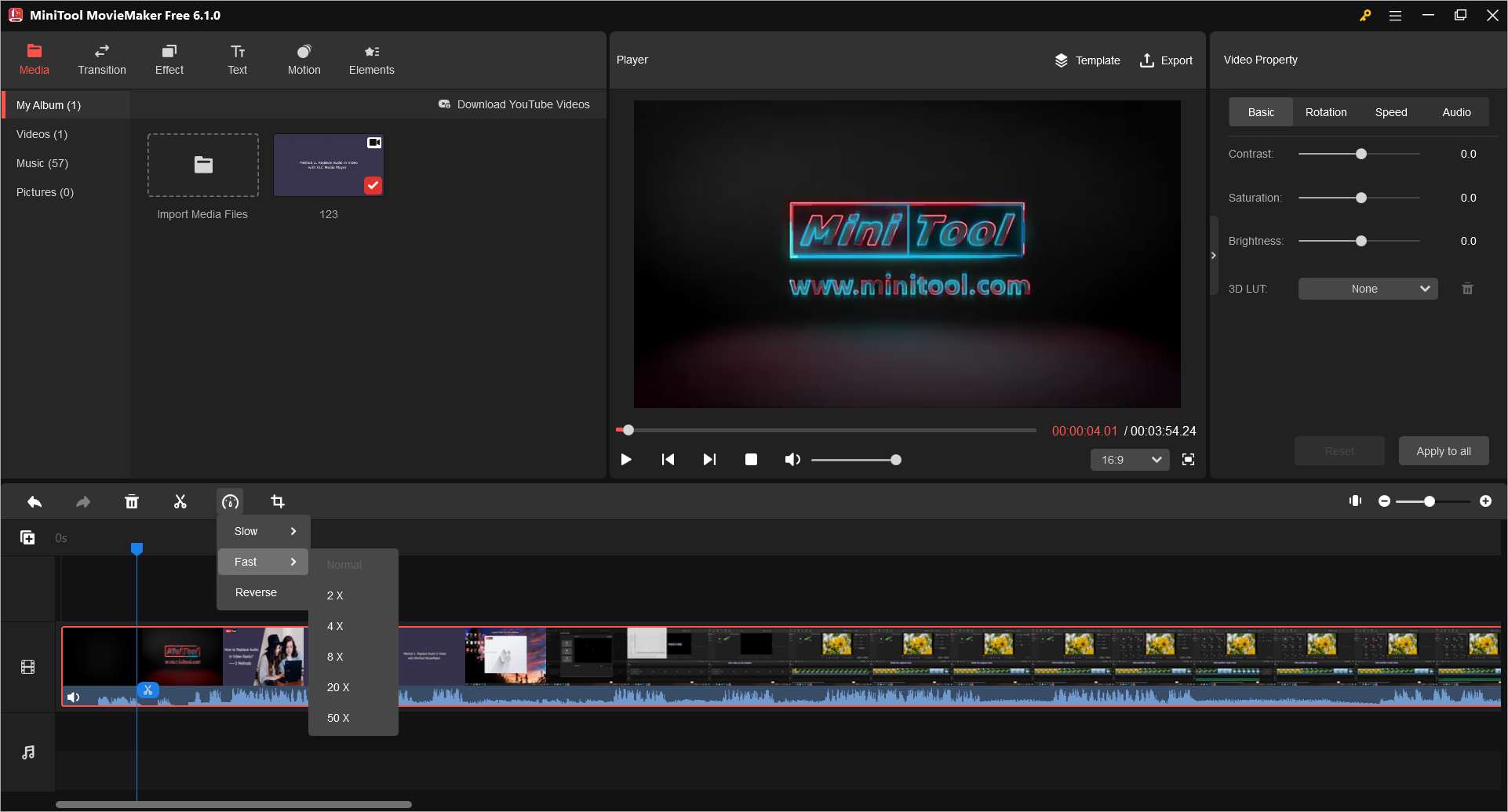
Task: Select the Crop tool
Action: [278, 501]
